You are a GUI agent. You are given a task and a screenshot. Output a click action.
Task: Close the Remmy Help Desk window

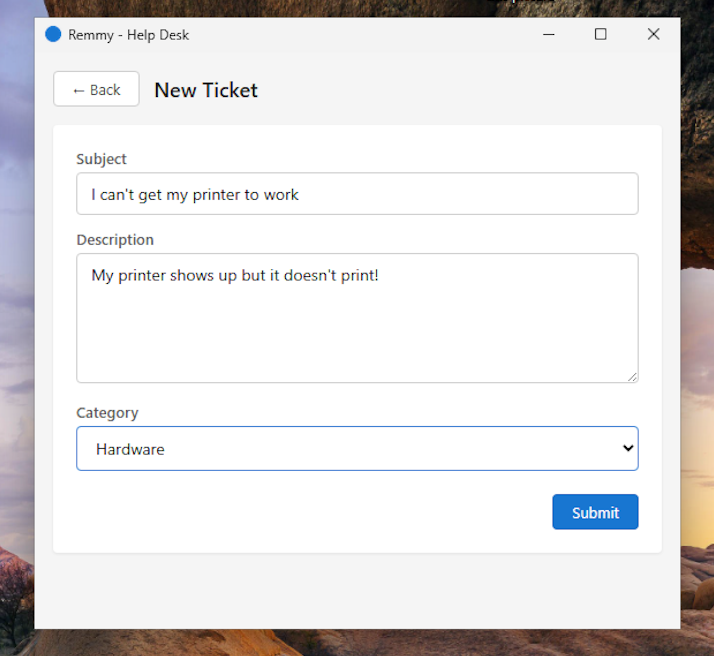tap(653, 34)
